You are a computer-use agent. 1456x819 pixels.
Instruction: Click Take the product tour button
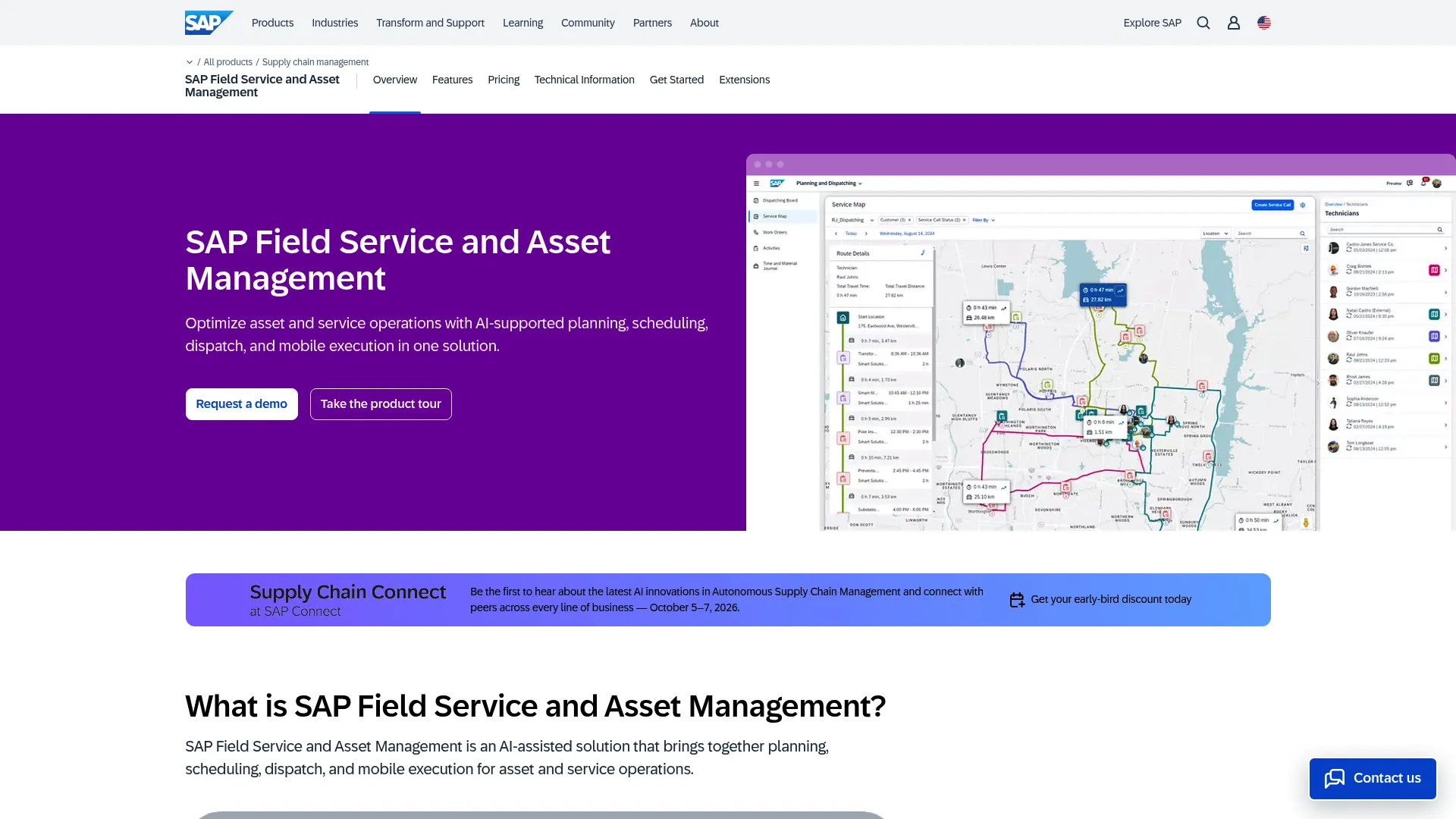(381, 404)
